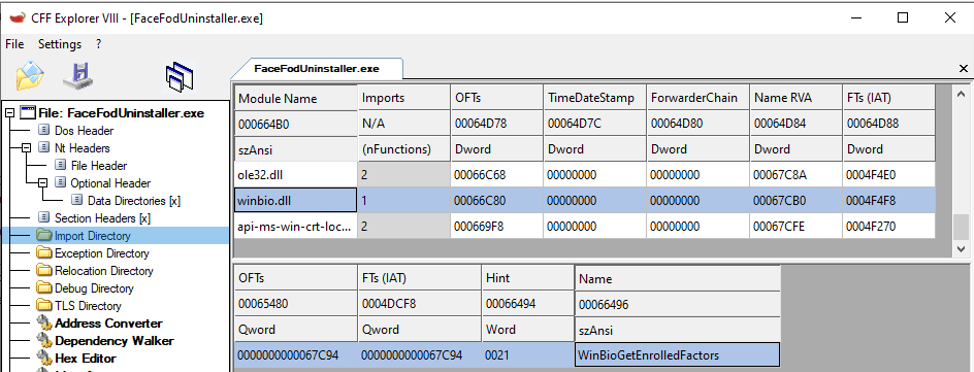Launch the Dependency Walker tool

114,340
